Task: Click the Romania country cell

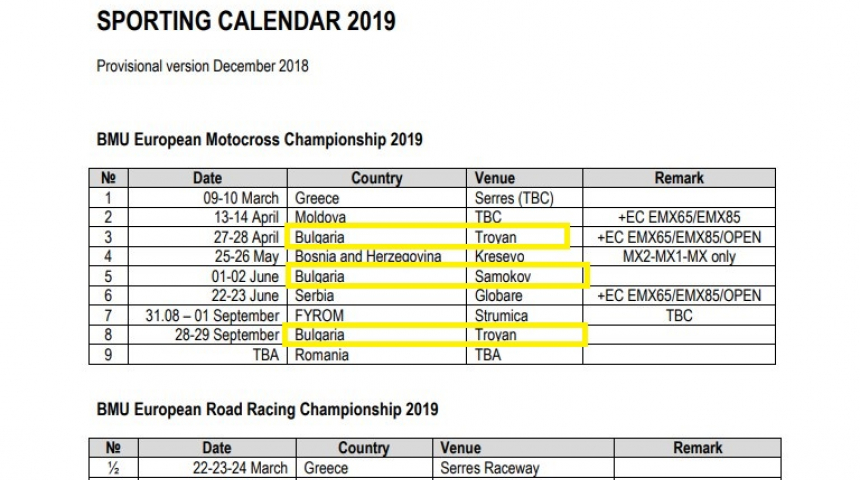Action: (x=323, y=354)
